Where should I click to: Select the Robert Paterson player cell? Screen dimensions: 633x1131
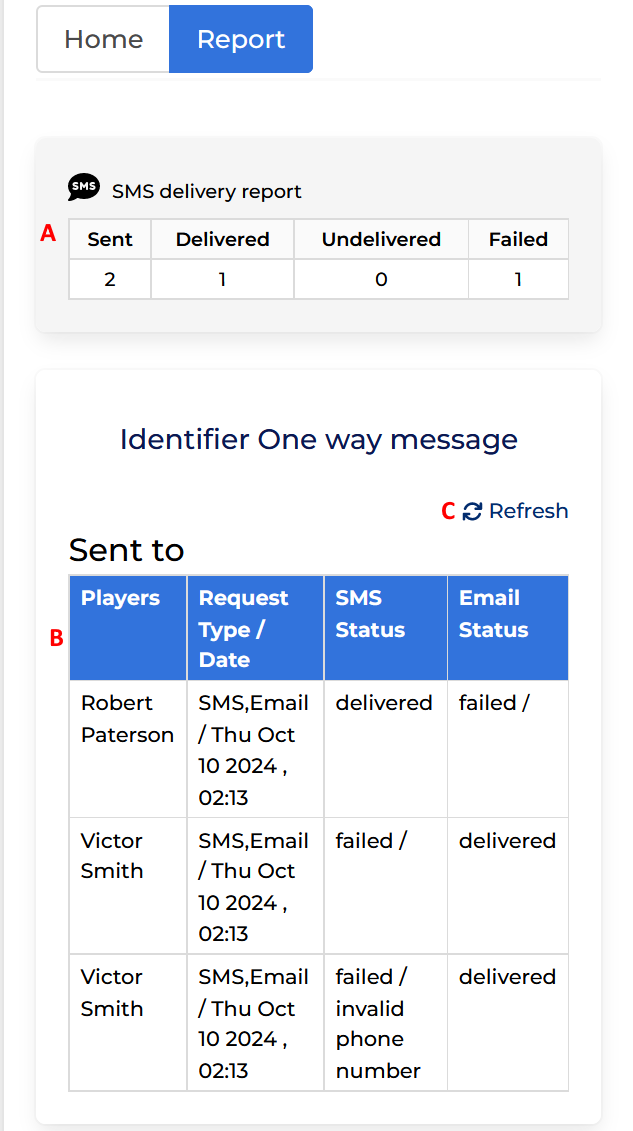point(128,749)
